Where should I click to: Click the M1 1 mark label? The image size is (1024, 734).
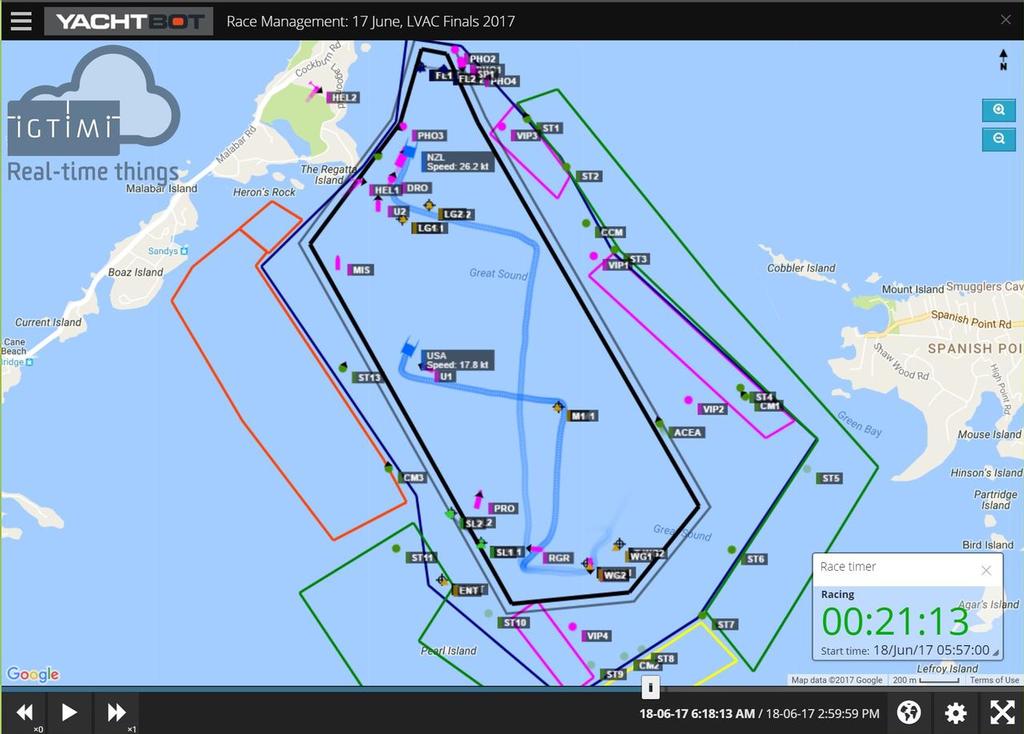click(x=583, y=416)
